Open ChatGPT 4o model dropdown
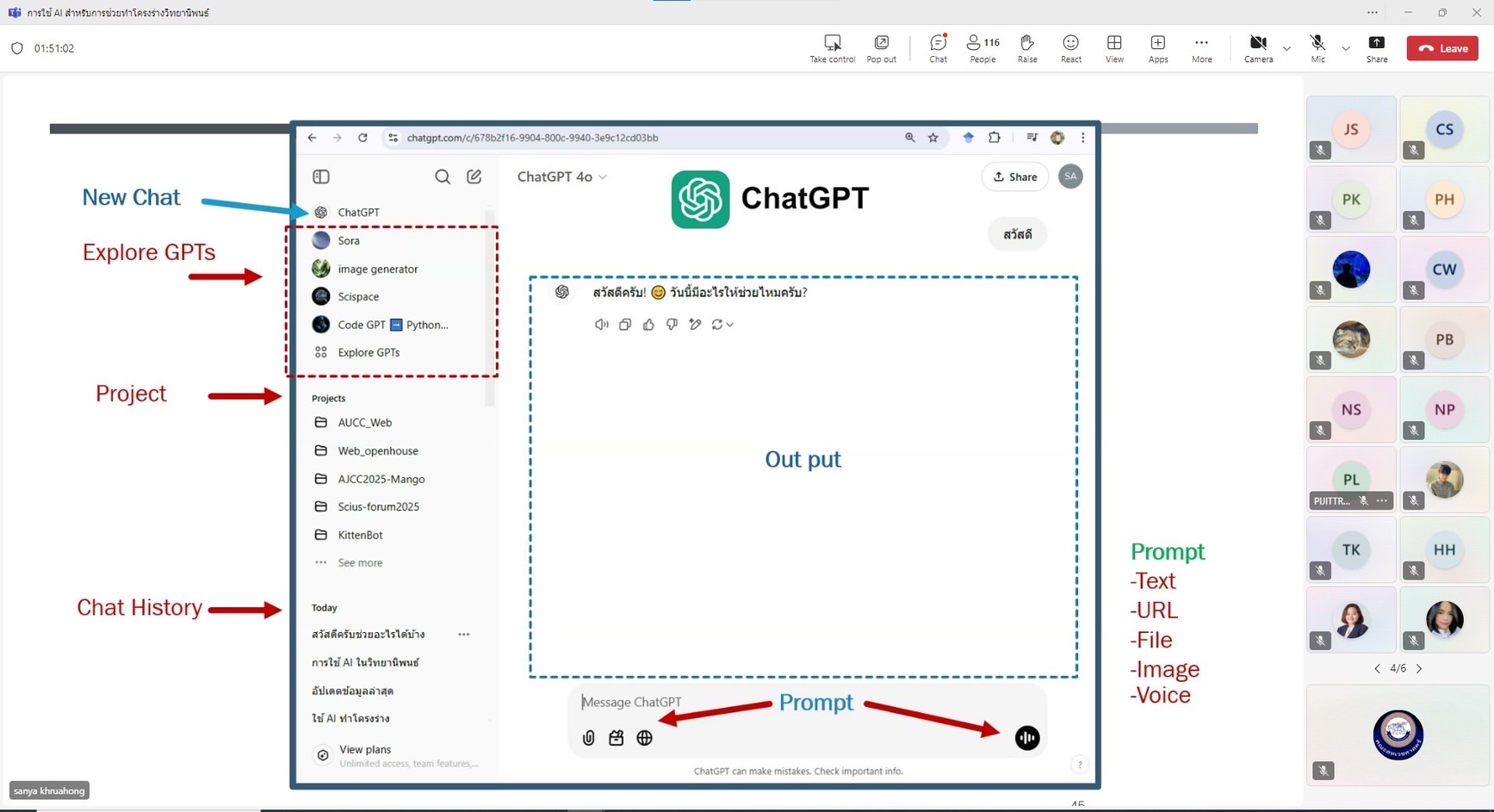 [561, 177]
